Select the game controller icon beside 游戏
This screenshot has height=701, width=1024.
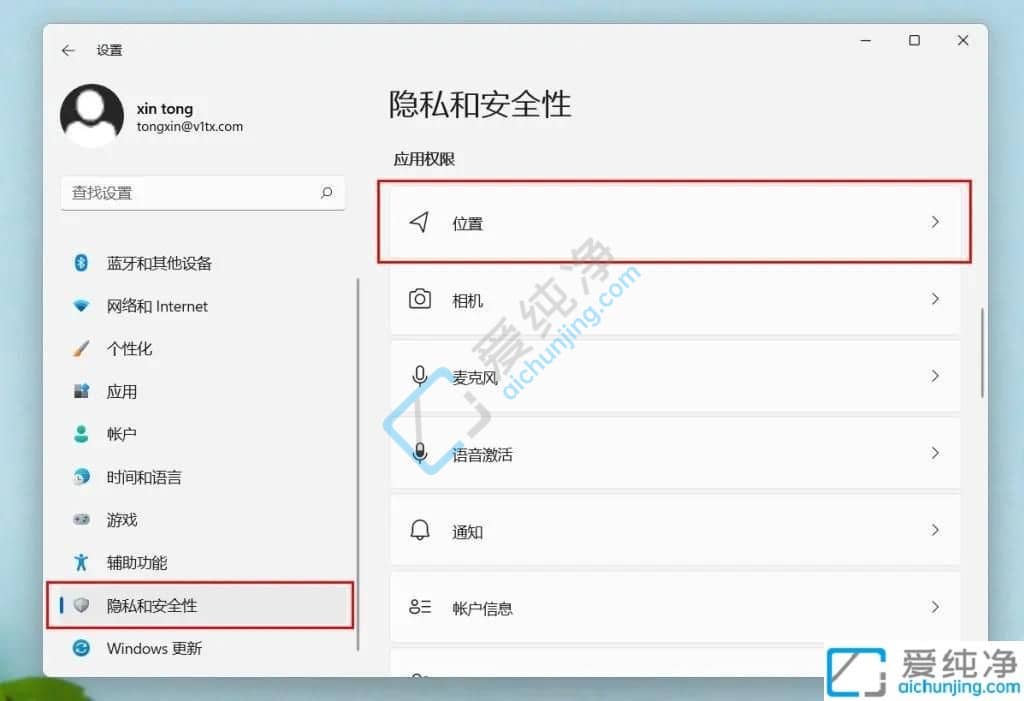coord(81,519)
